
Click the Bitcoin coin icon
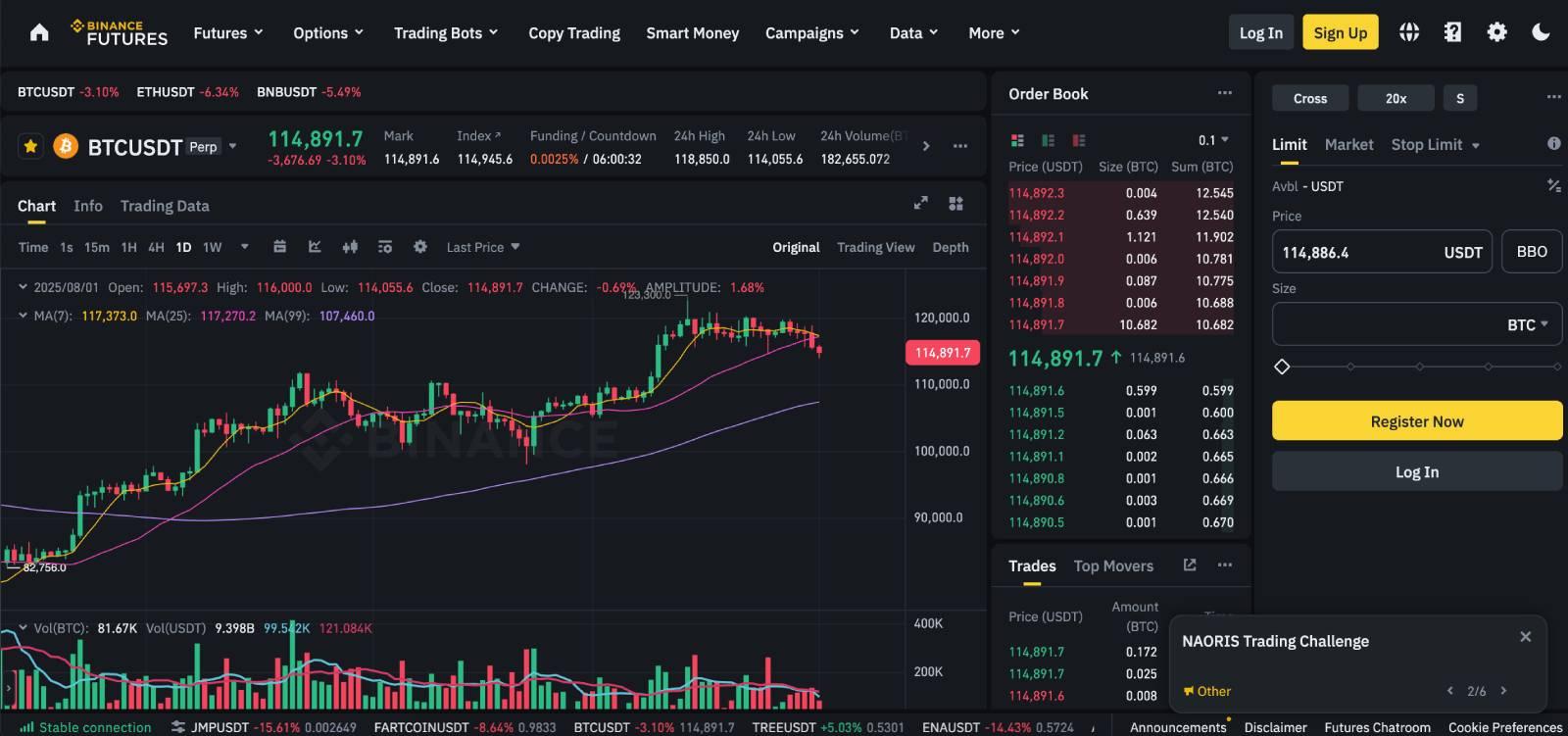[x=66, y=146]
